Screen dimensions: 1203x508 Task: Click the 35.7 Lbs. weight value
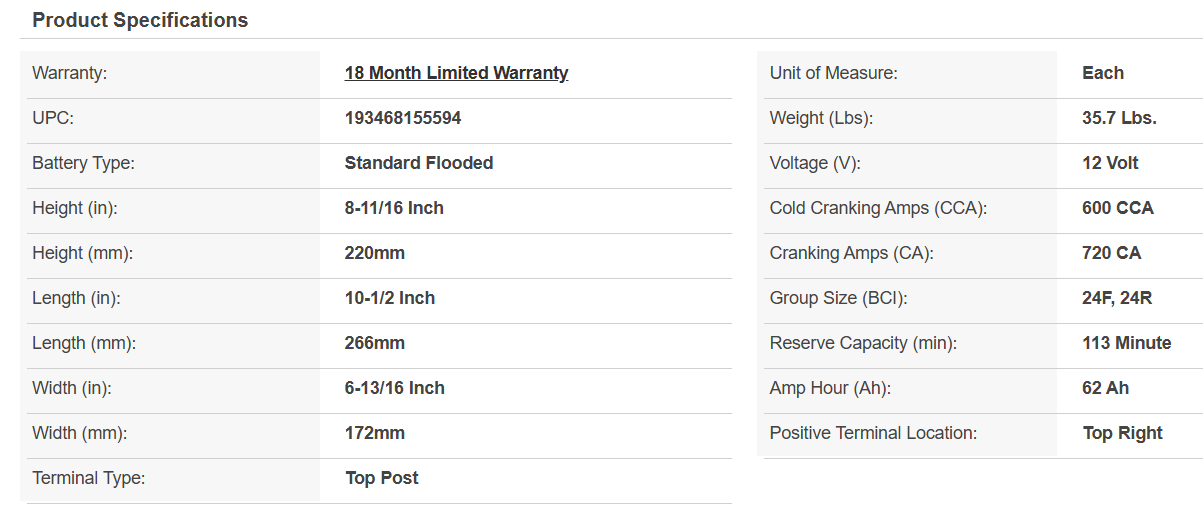point(1119,118)
